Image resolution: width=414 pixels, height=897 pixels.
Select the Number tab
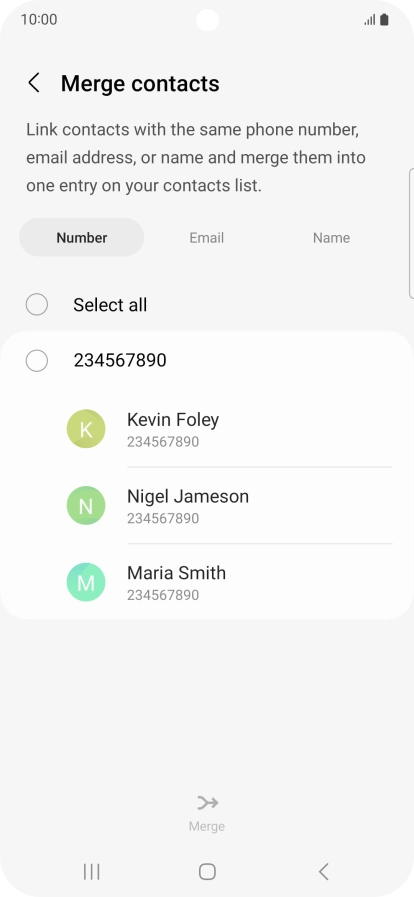click(x=82, y=237)
